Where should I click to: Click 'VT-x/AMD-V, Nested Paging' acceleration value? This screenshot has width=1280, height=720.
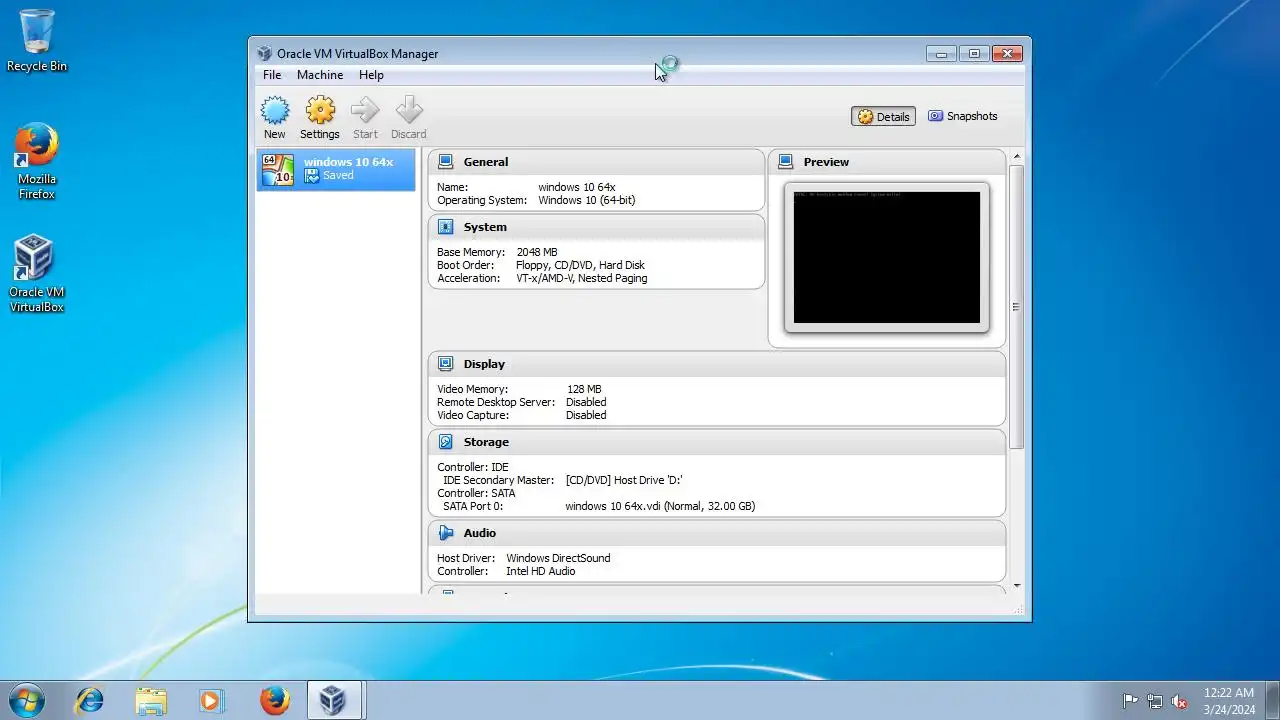(582, 278)
